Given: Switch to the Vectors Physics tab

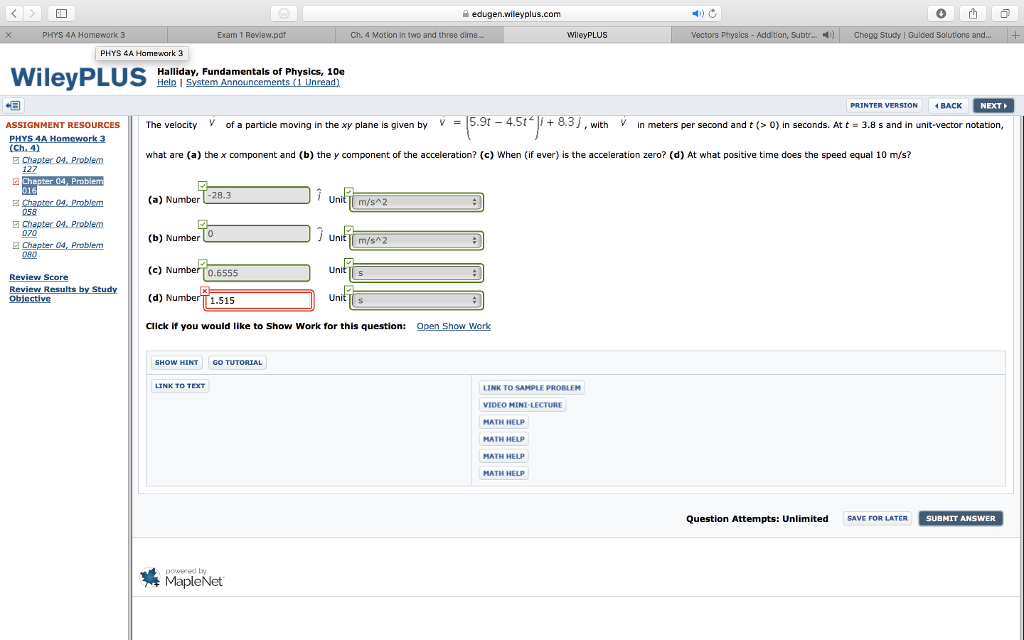Looking at the screenshot, I should coord(754,35).
